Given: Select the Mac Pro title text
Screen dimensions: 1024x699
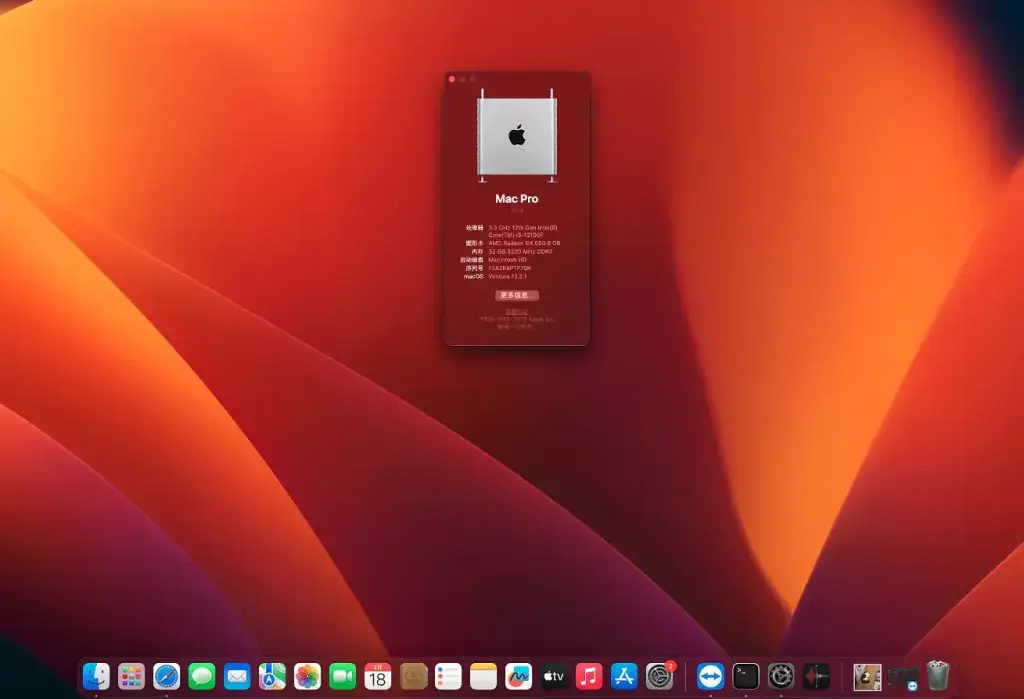Looking at the screenshot, I should tap(517, 199).
